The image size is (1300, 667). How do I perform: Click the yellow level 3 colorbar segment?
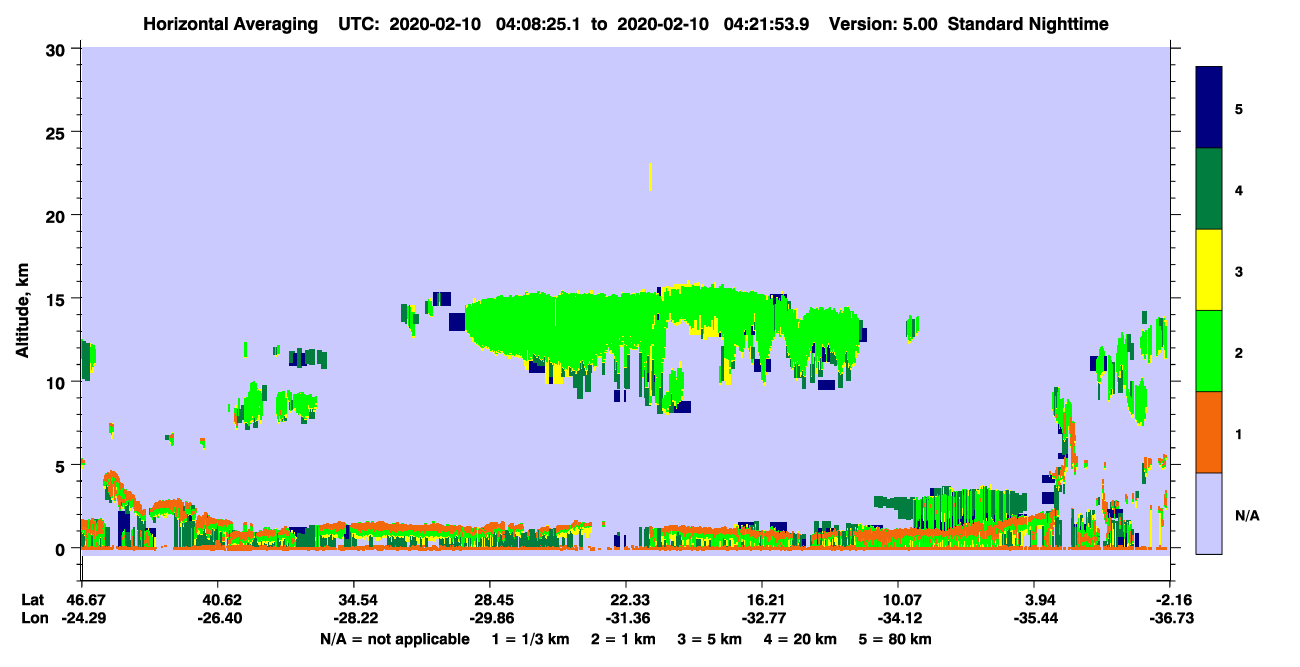click(1209, 270)
